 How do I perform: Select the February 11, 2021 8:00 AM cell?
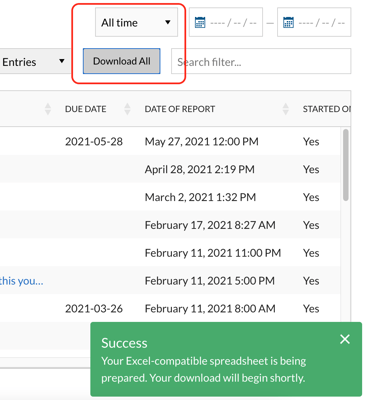tap(210, 309)
